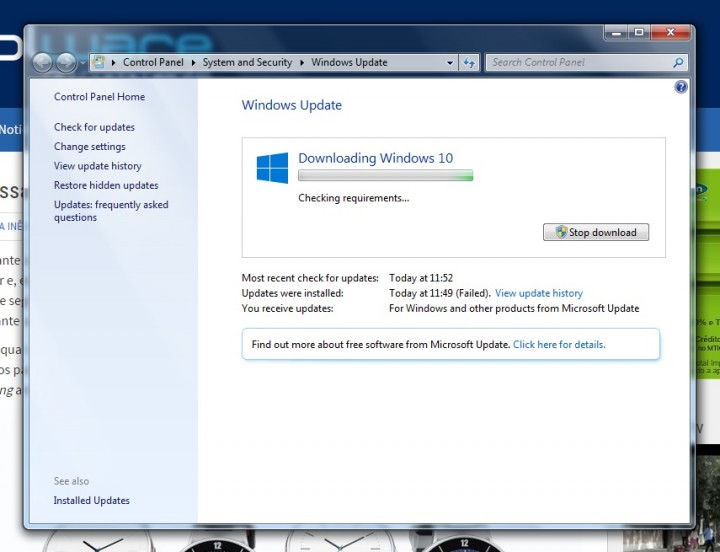Open View update history beside Failed status

coord(539,293)
